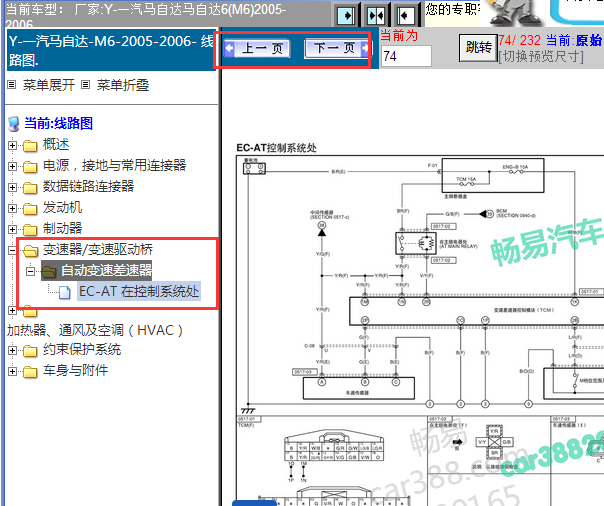Image resolution: width=604 pixels, height=506 pixels.
Task: Click the 跳转 jump button
Action: pyautogui.click(x=478, y=47)
